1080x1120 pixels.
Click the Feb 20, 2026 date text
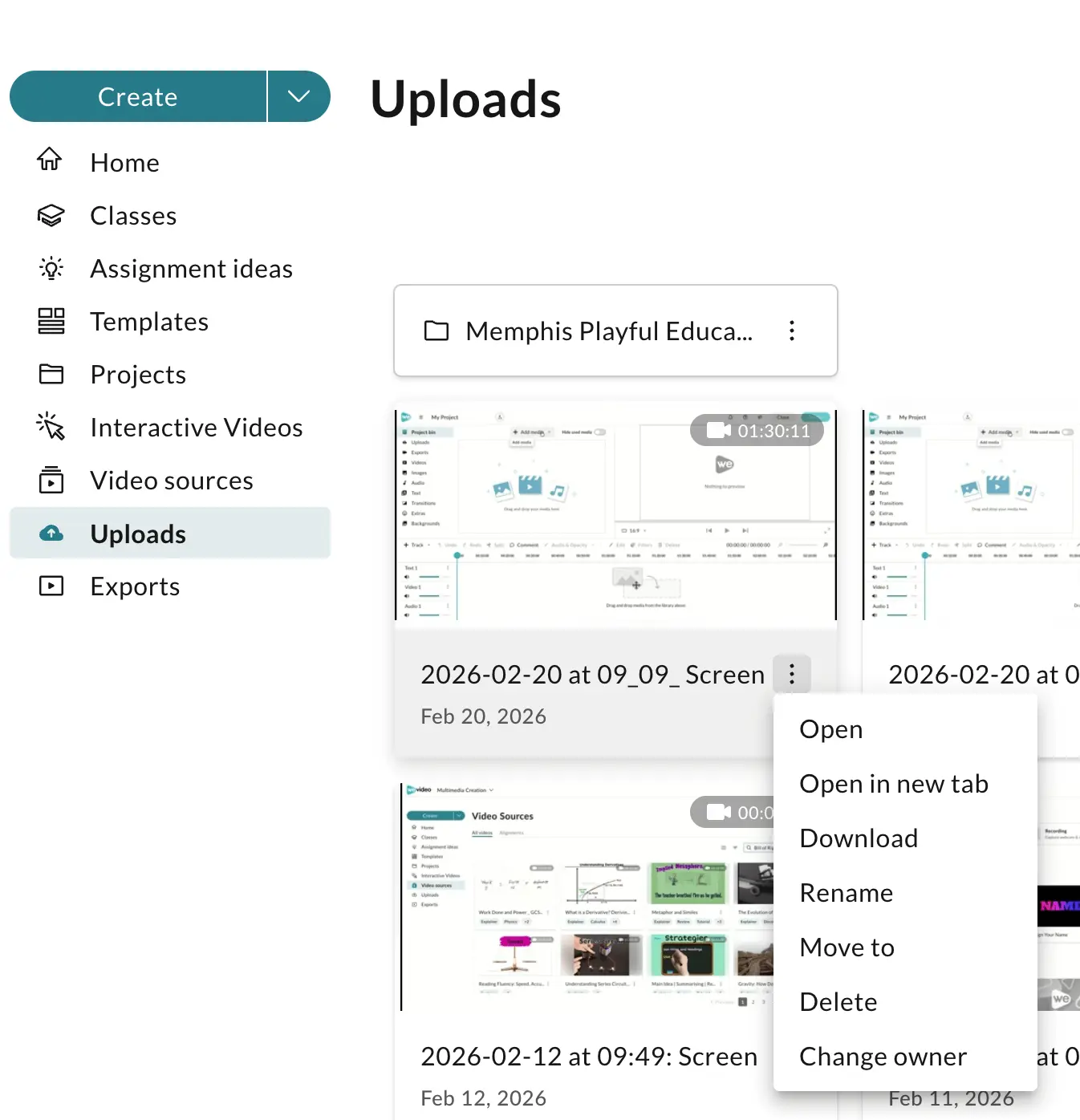pyautogui.click(x=483, y=716)
